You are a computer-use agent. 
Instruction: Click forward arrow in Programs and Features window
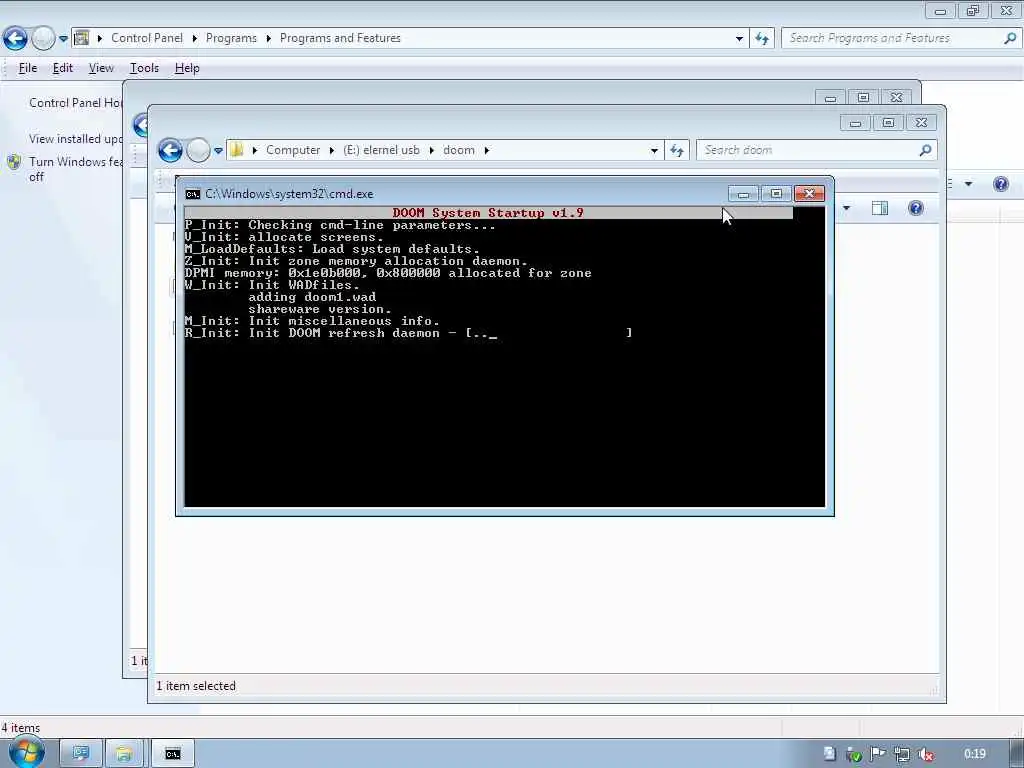pyautogui.click(x=43, y=39)
